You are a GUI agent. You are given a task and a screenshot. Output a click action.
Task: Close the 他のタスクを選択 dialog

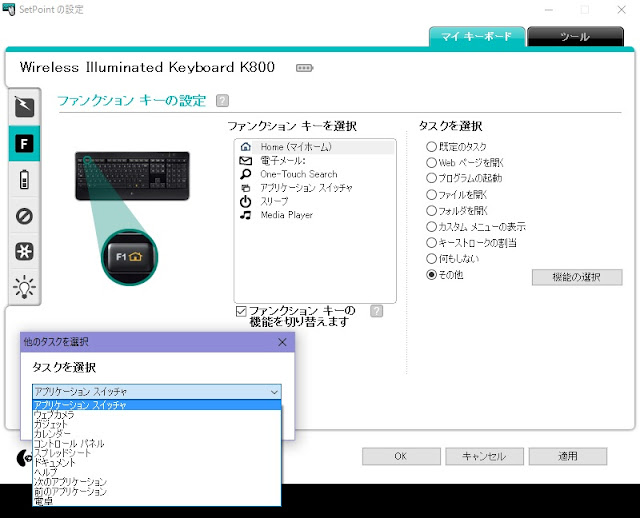[282, 342]
